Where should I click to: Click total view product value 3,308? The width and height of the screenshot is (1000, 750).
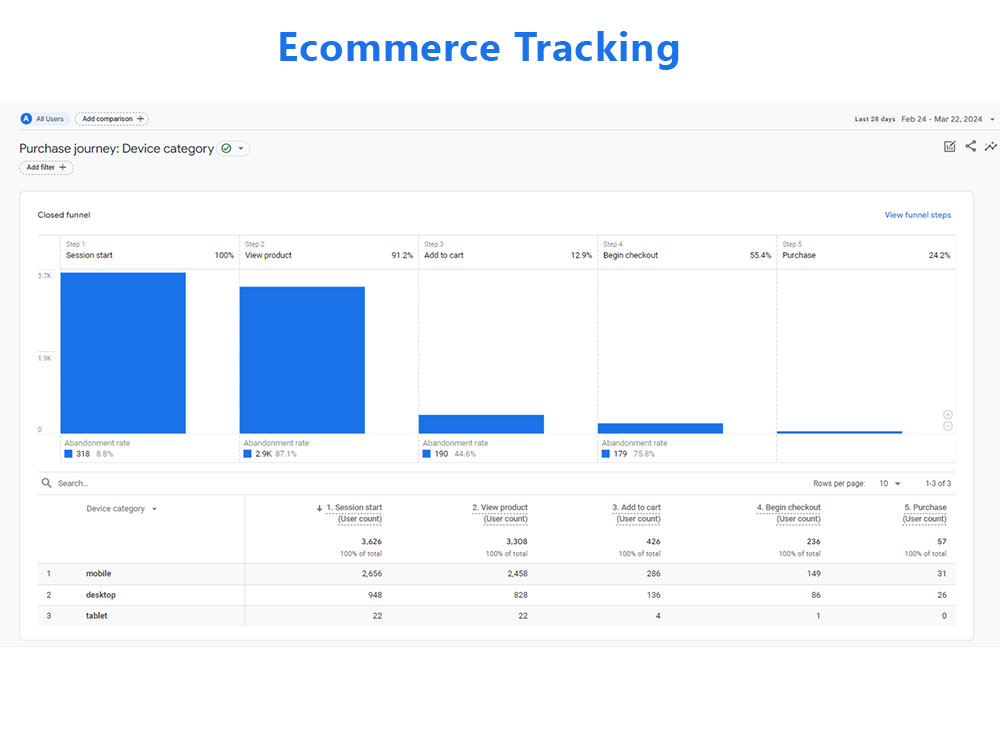pyautogui.click(x=517, y=541)
